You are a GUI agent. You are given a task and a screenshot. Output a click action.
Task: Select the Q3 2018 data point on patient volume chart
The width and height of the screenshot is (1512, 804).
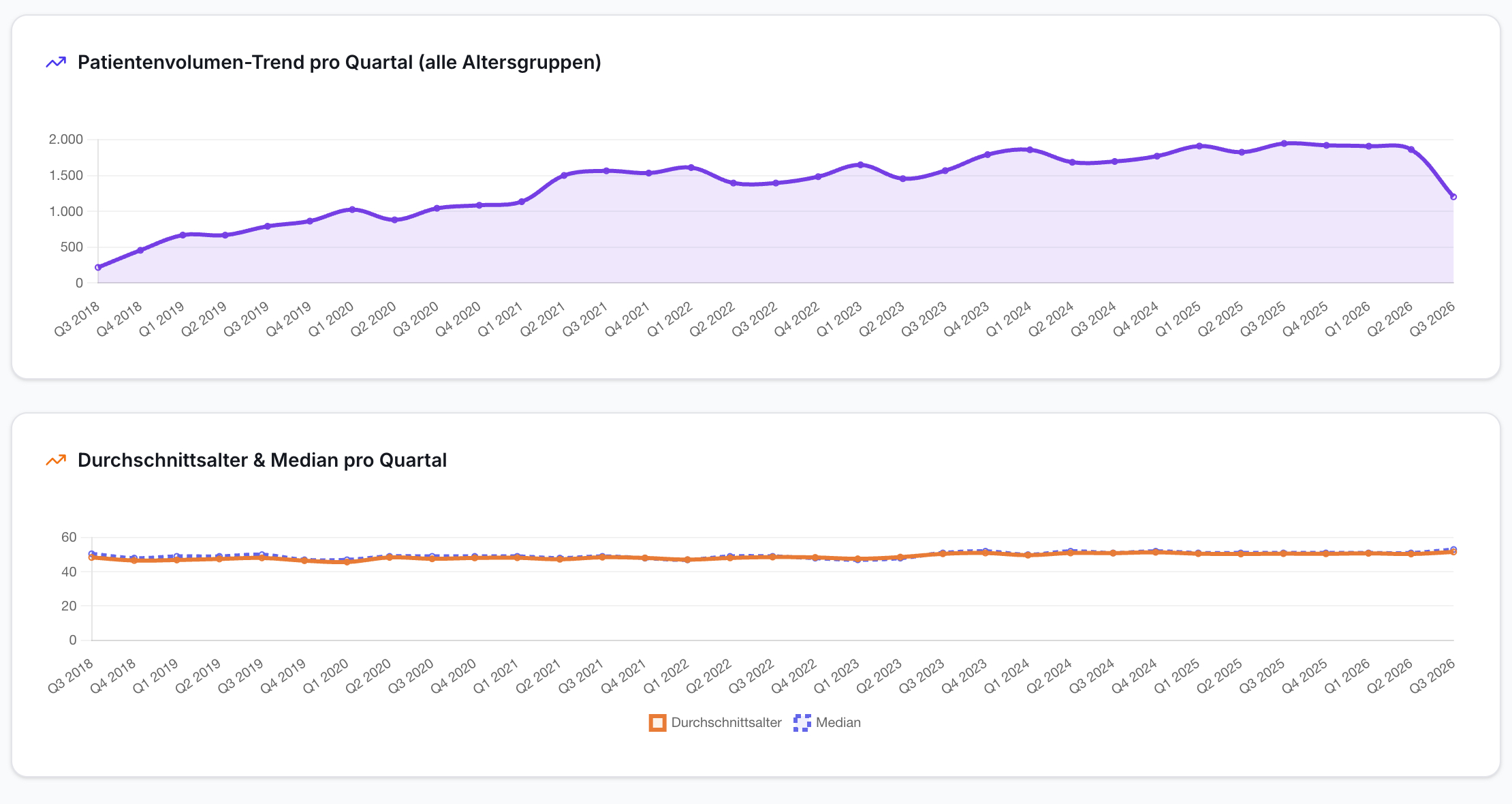(98, 268)
